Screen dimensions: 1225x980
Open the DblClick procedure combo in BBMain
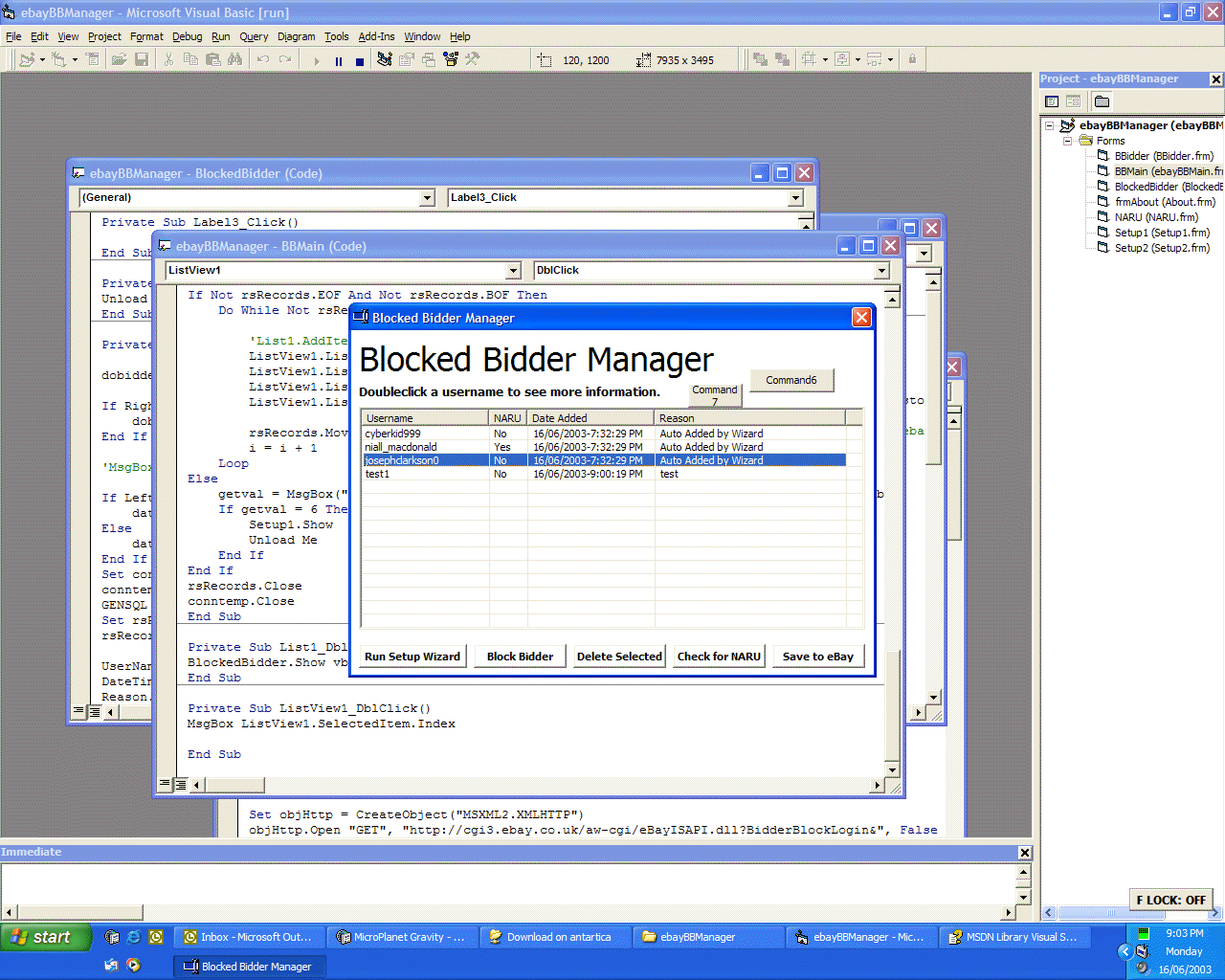pyautogui.click(x=712, y=271)
